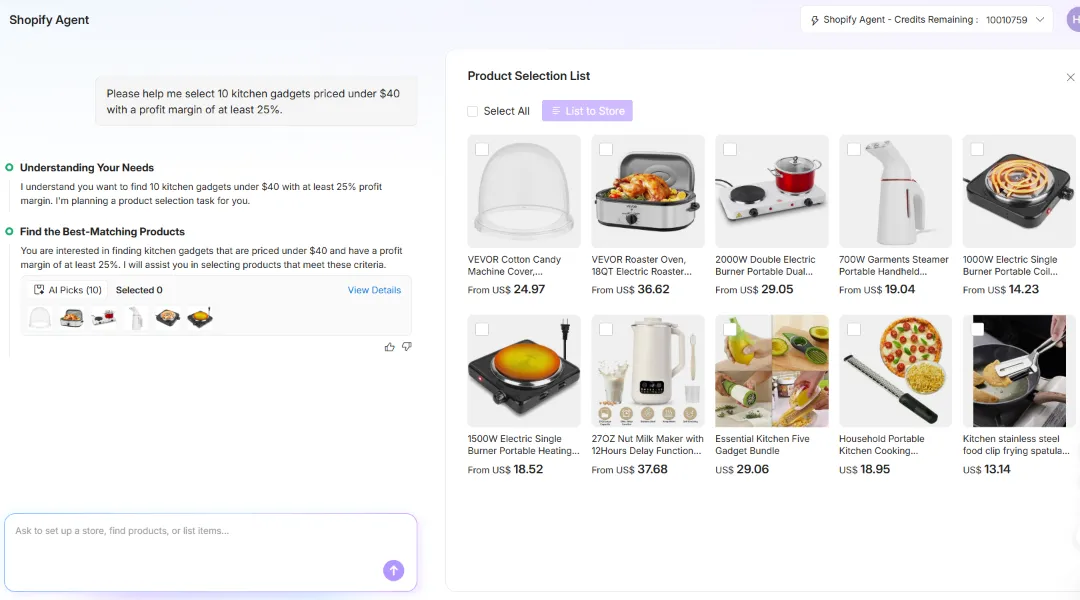Check the Select All checkbox
1080x600 pixels.
[473, 111]
